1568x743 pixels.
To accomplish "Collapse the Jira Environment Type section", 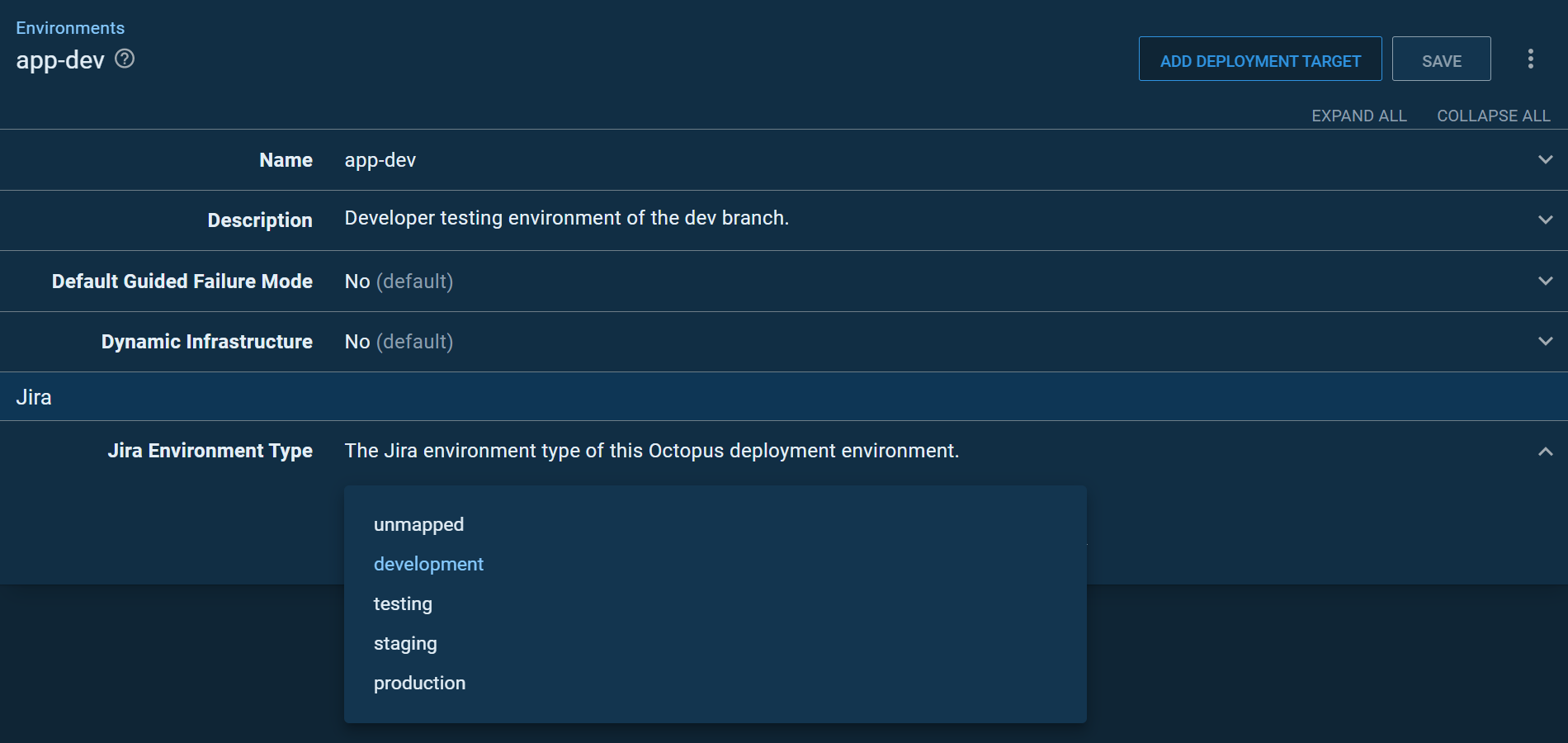I will (1546, 452).
